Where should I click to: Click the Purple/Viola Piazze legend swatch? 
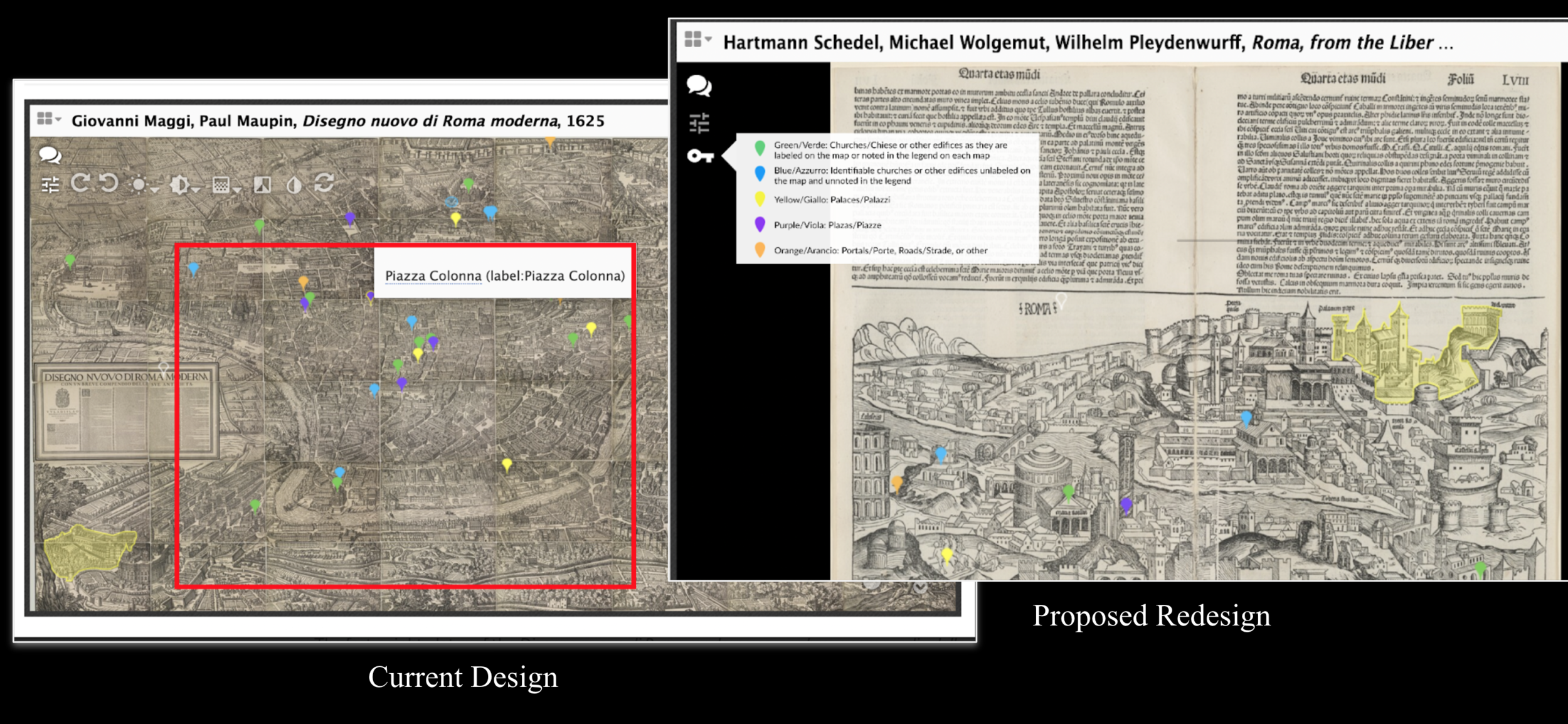point(760,225)
